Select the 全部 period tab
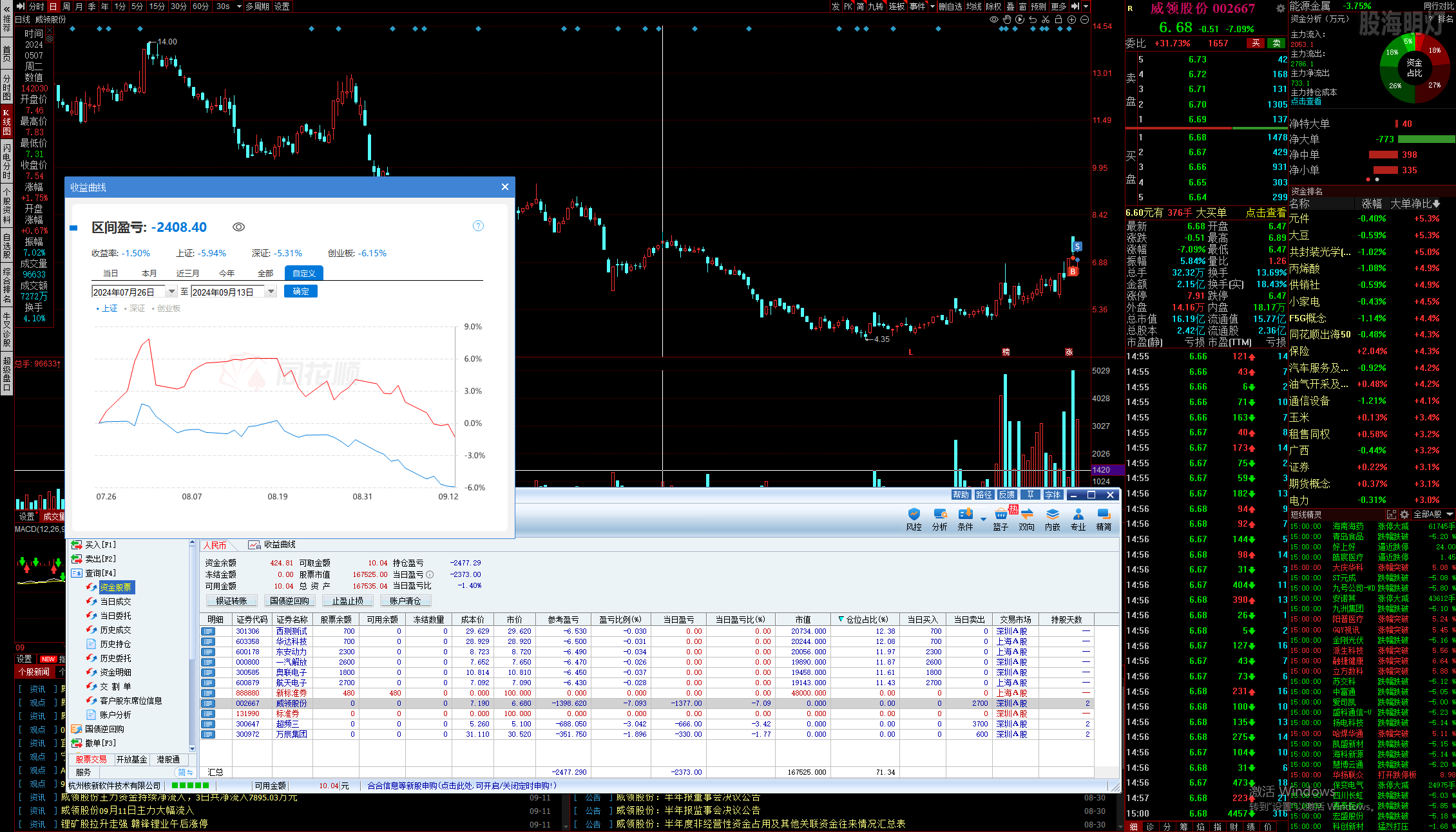1456x832 pixels. tap(265, 273)
